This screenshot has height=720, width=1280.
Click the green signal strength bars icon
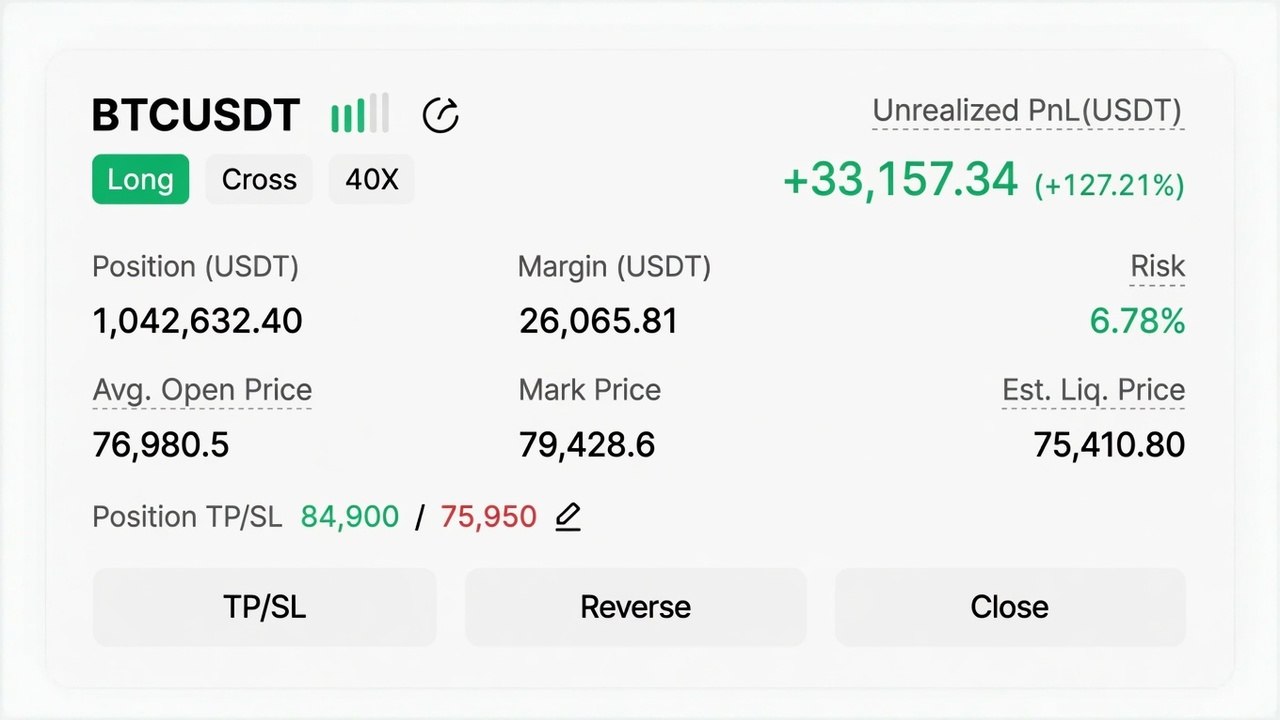coord(360,114)
